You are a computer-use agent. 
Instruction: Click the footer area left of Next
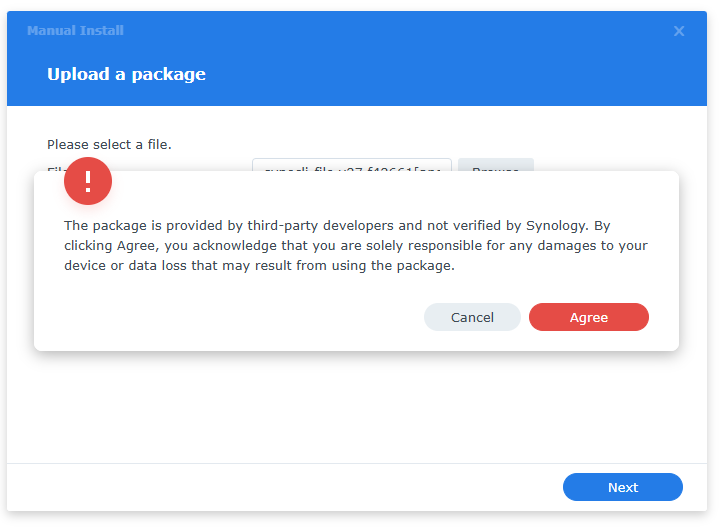[300, 487]
